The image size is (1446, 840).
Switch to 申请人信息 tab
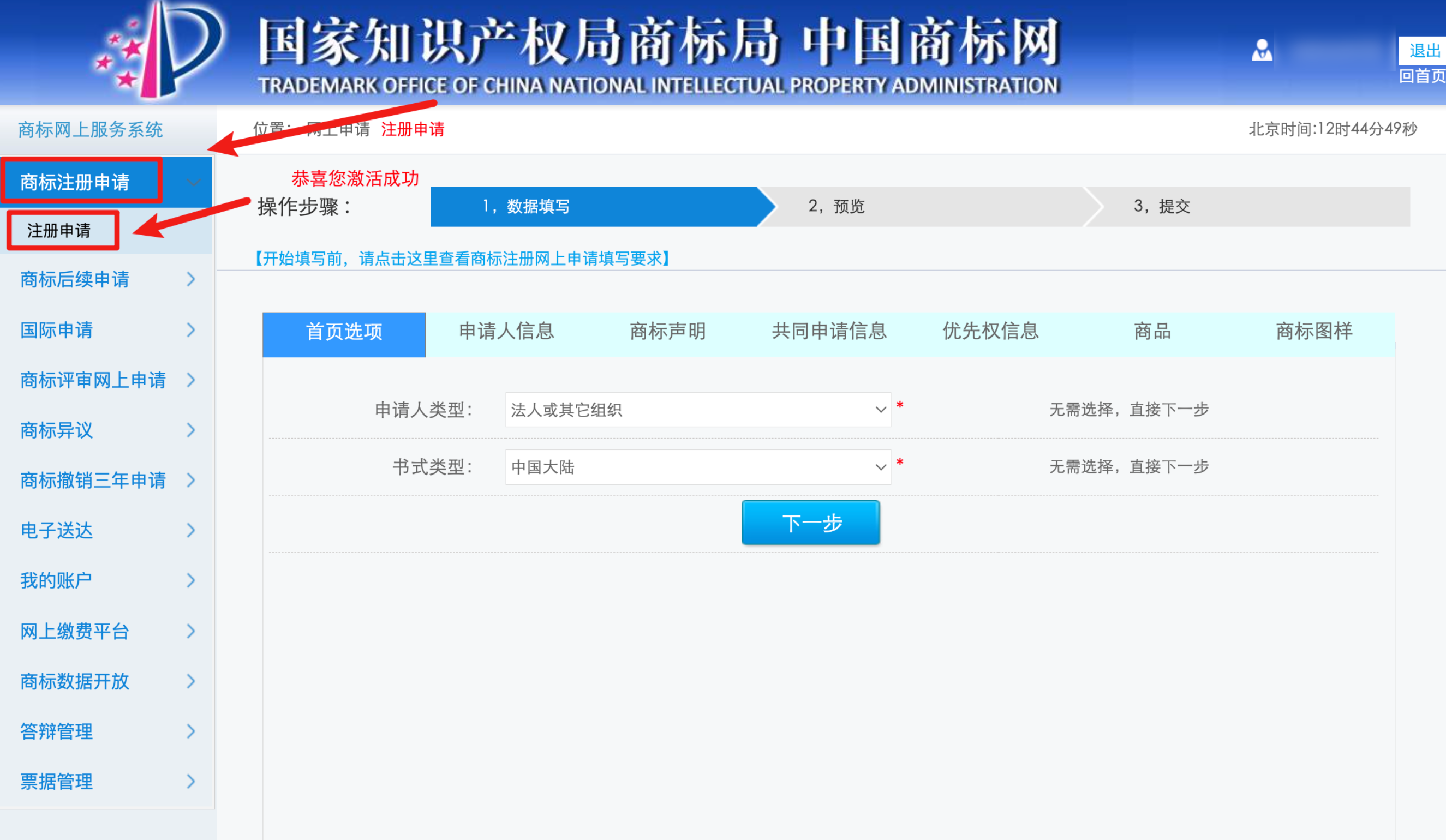click(x=506, y=331)
